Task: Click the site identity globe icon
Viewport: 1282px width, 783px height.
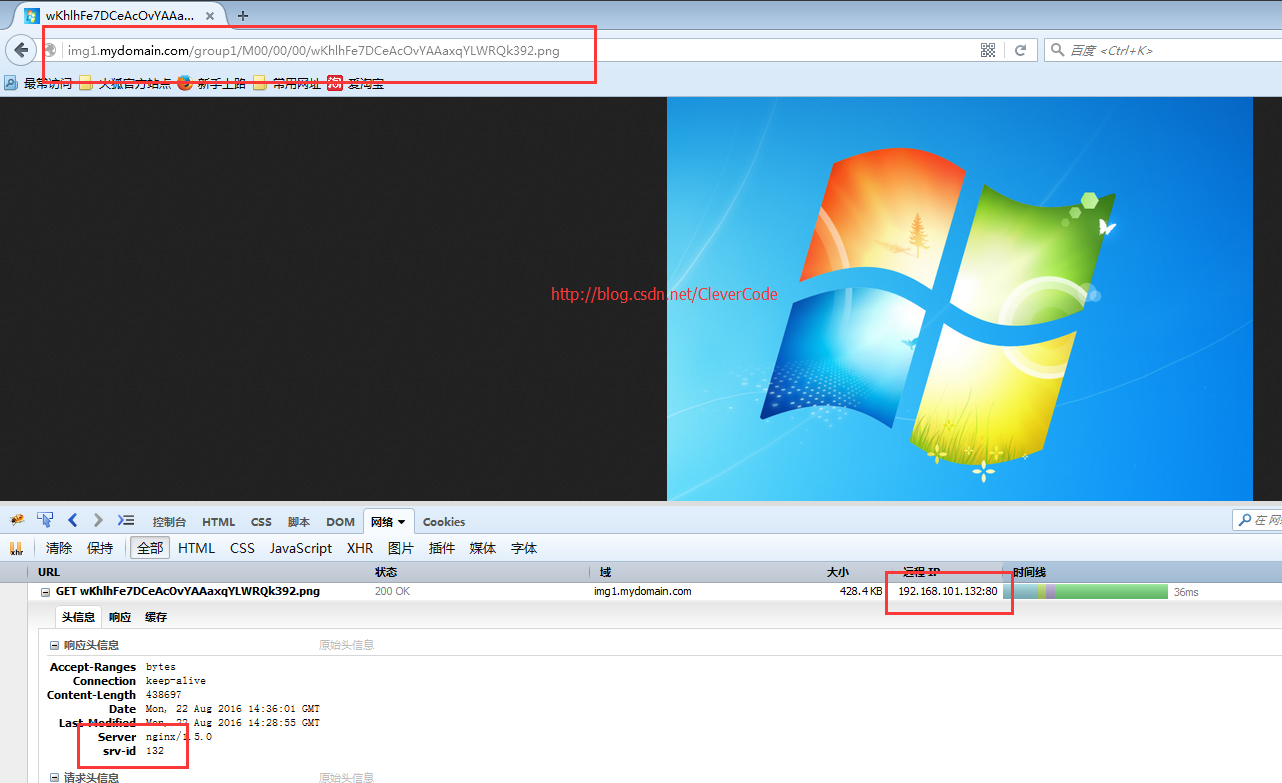Action: tap(50, 50)
